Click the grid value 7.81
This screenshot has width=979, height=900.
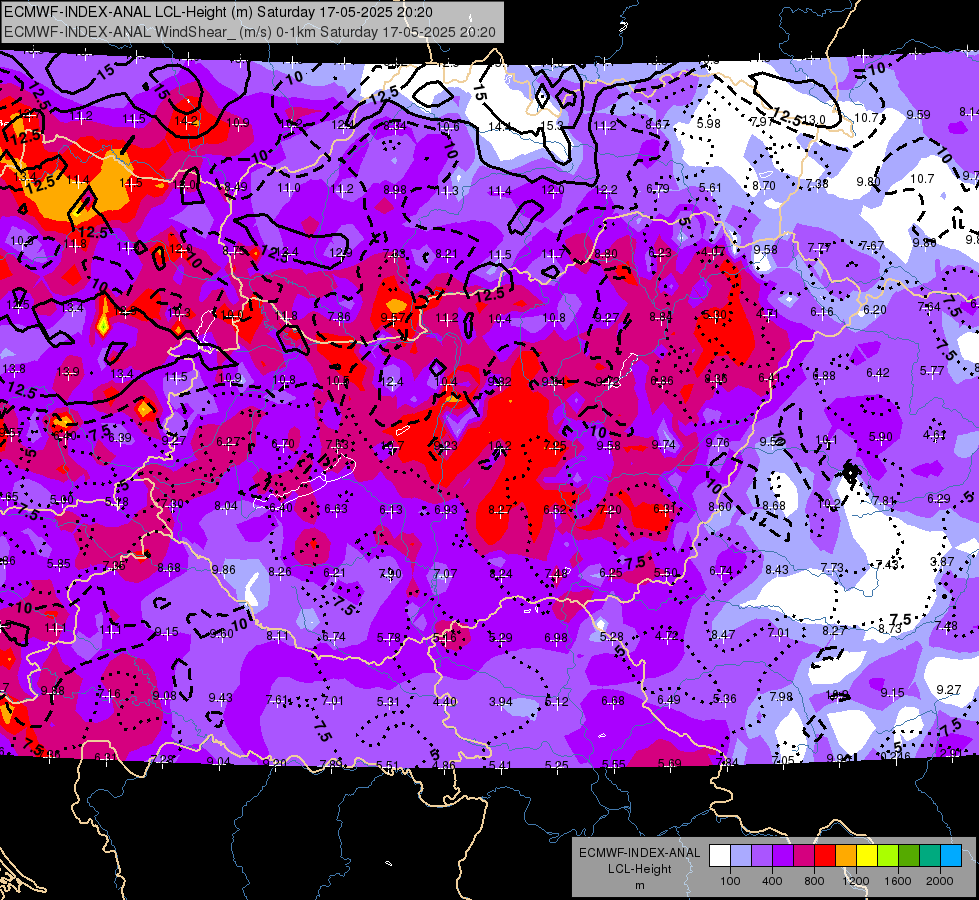tap(883, 501)
